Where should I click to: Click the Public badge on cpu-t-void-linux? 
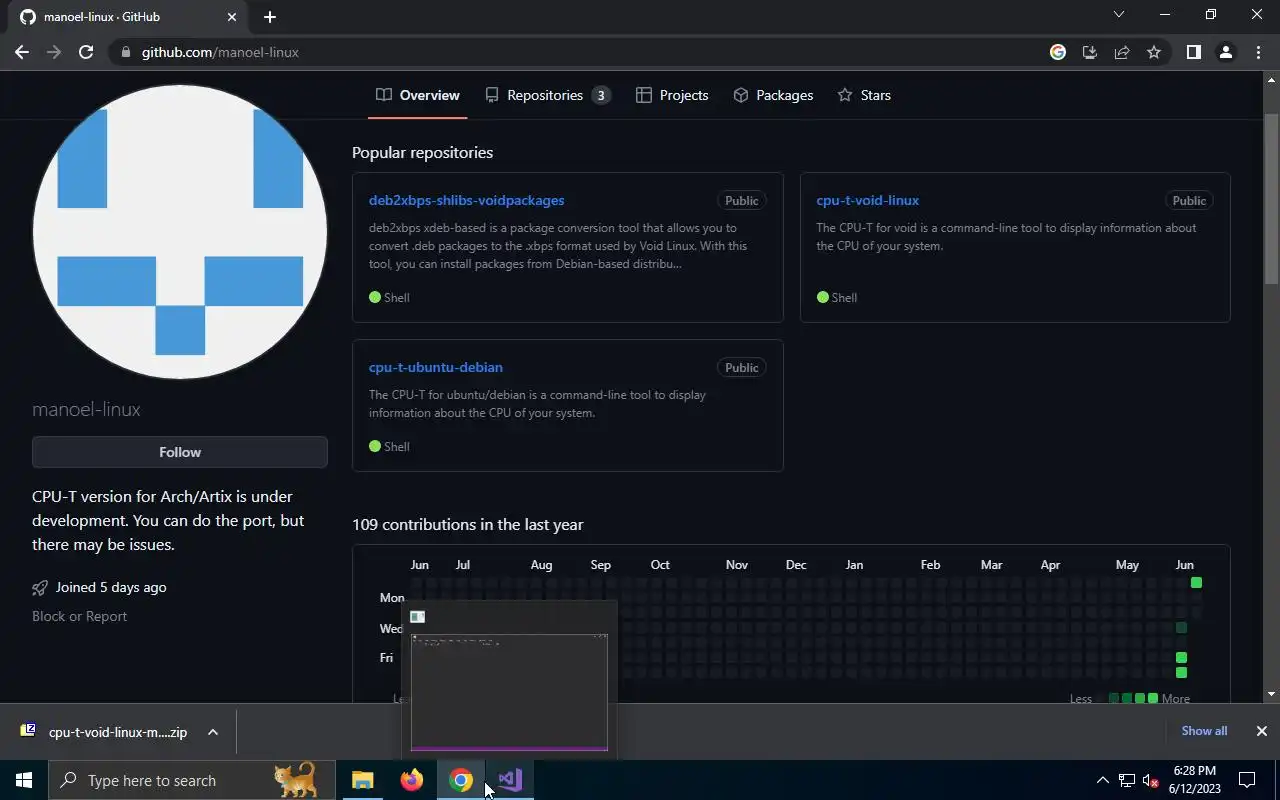(1189, 200)
